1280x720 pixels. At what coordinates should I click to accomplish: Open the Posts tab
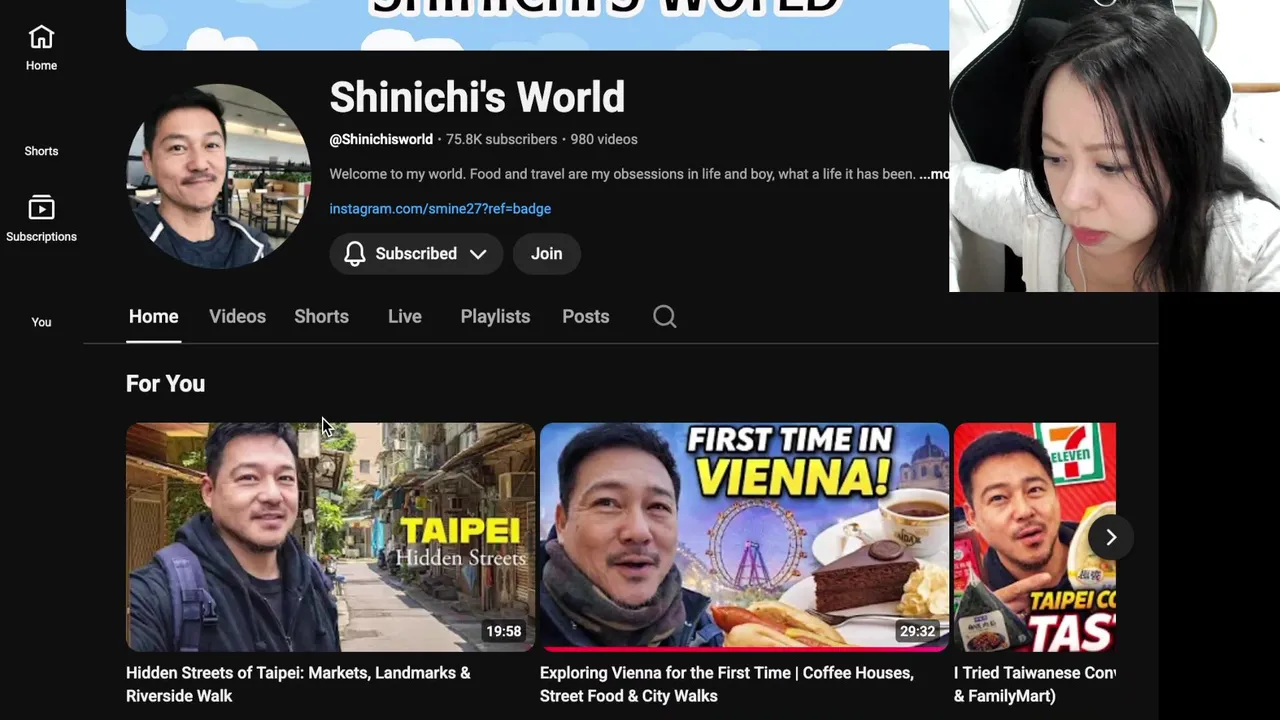pyautogui.click(x=585, y=317)
